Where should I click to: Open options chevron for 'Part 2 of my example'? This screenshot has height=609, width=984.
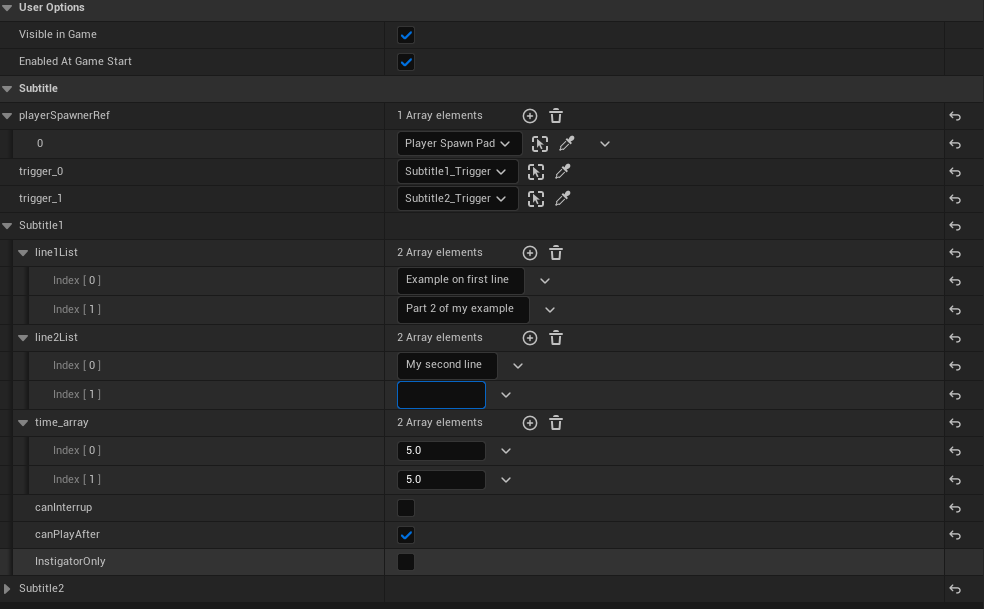(550, 310)
